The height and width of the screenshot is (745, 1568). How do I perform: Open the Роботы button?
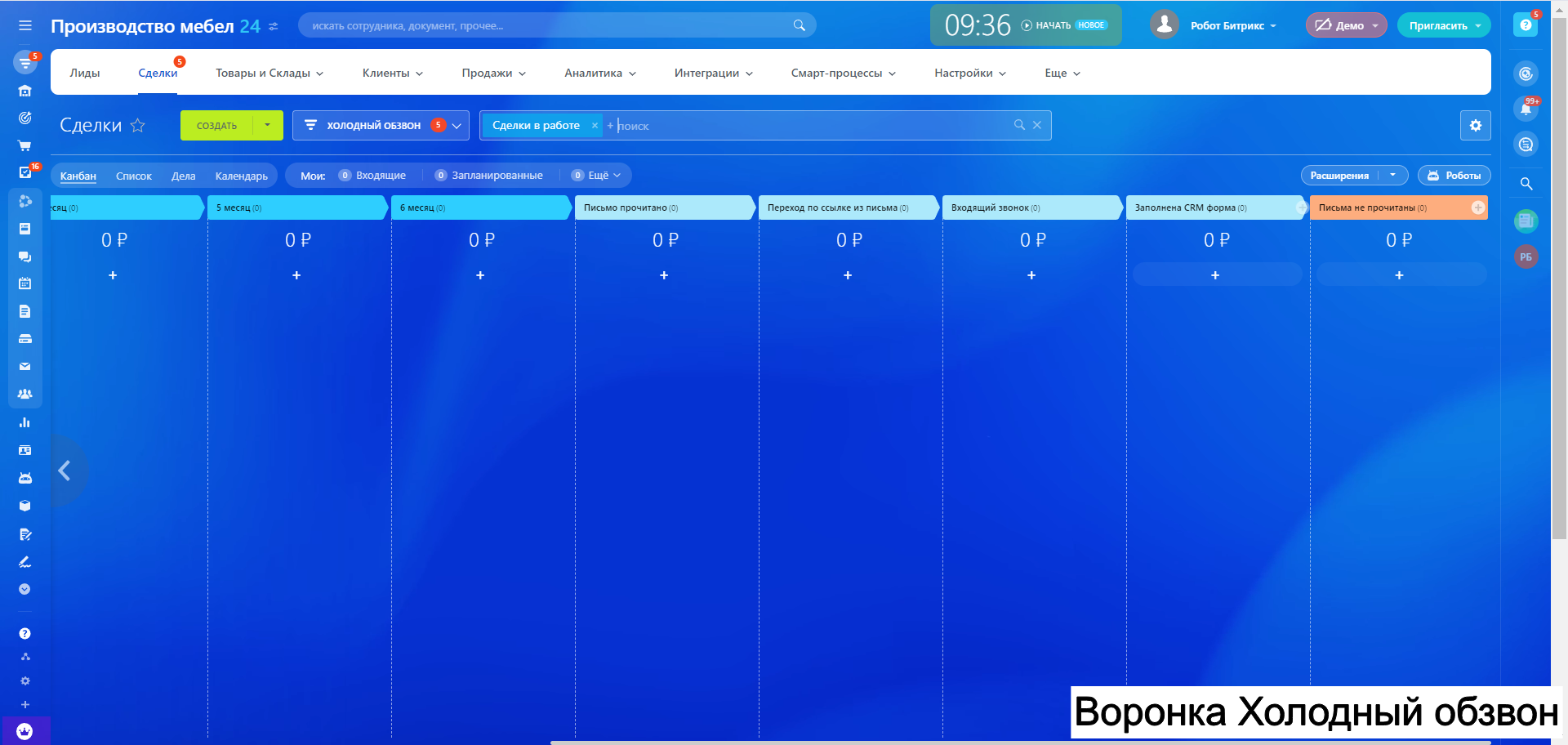click(1454, 176)
